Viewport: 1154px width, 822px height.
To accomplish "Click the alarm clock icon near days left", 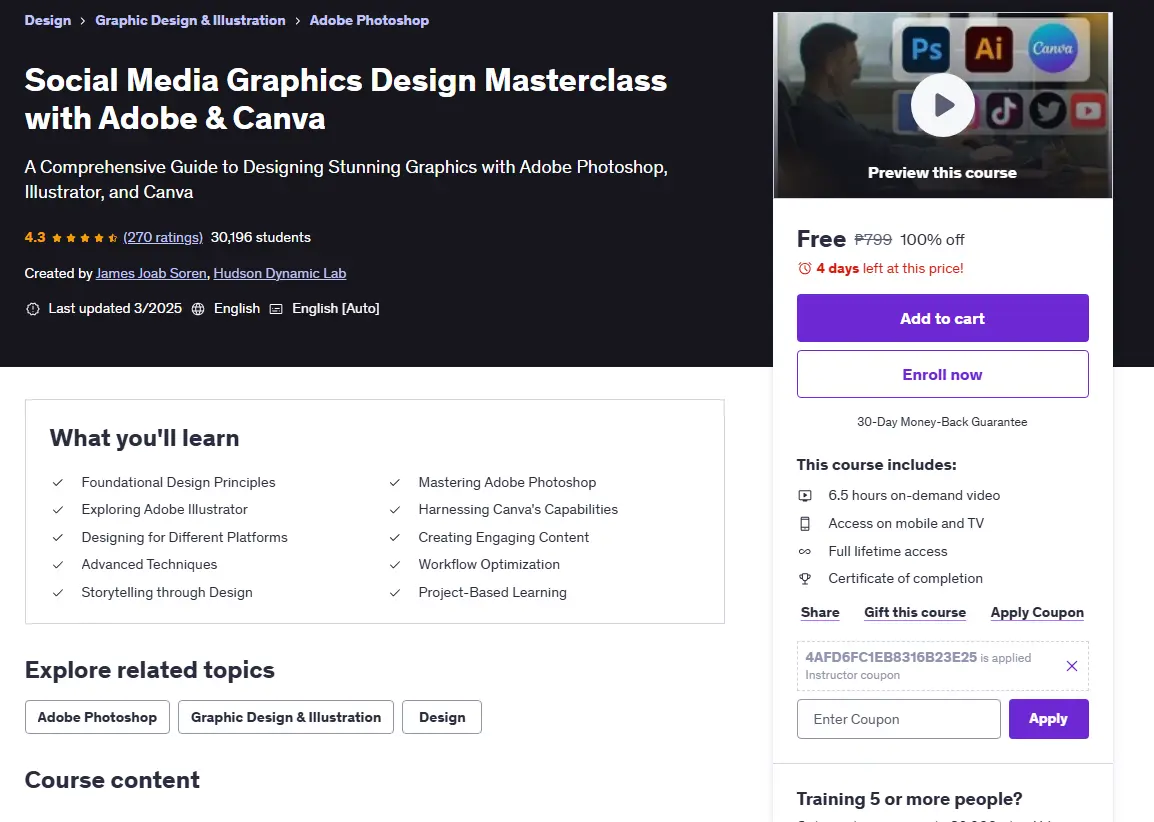I will pos(805,269).
